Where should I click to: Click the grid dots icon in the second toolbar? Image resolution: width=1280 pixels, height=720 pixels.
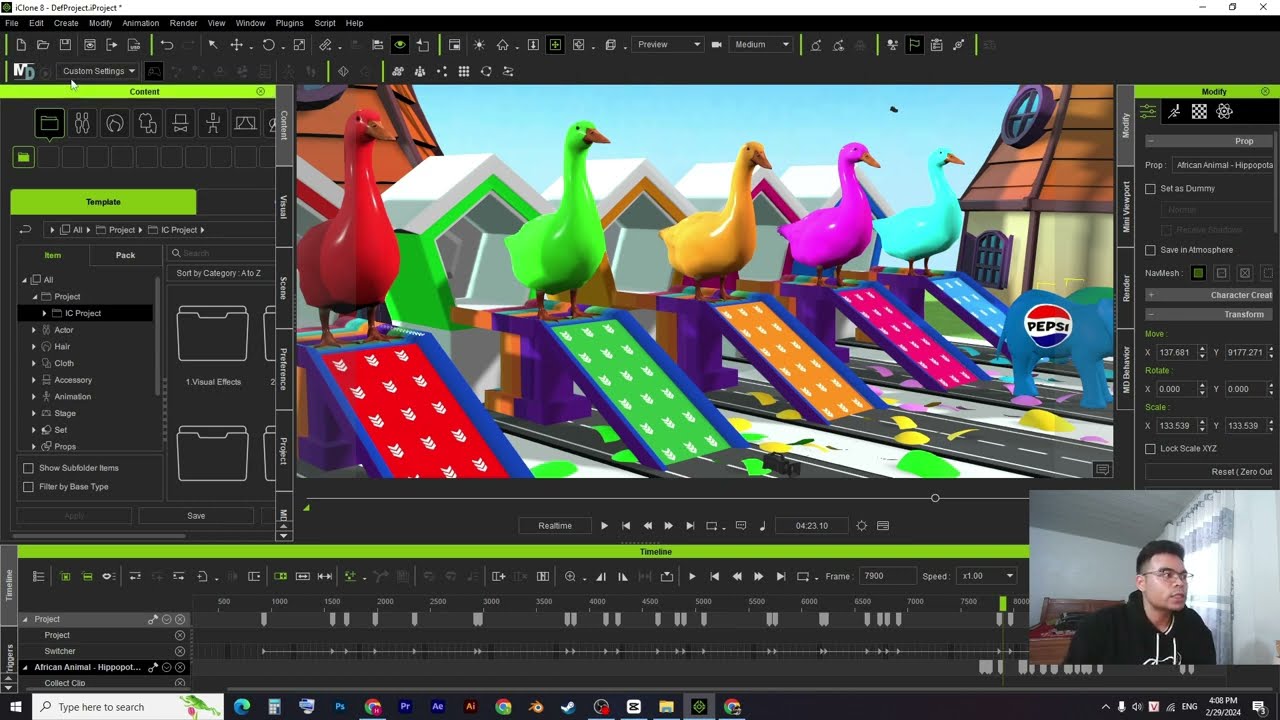pos(464,71)
